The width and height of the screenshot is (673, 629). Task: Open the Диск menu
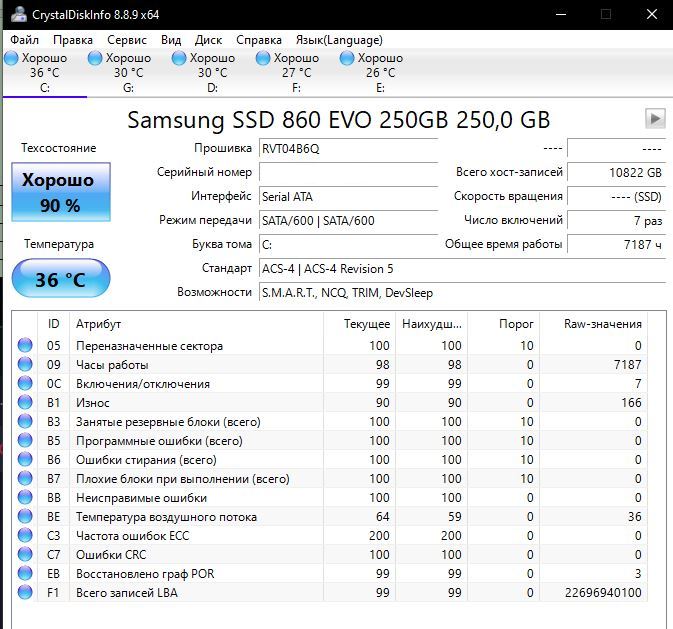tap(208, 40)
